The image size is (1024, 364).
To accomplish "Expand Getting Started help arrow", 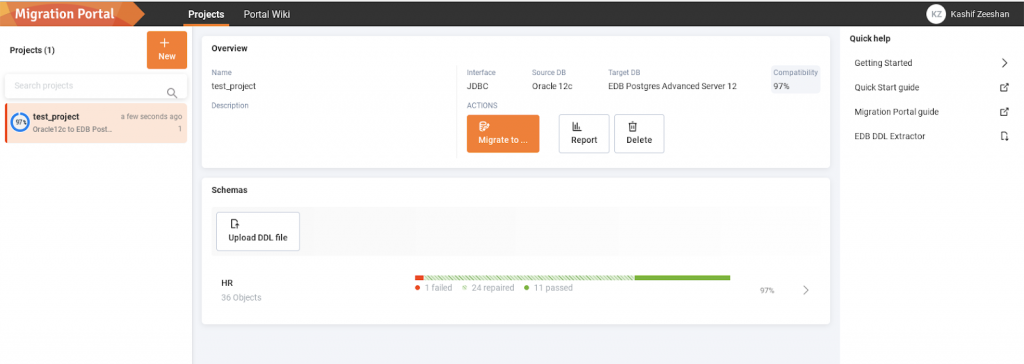I will (1004, 63).
